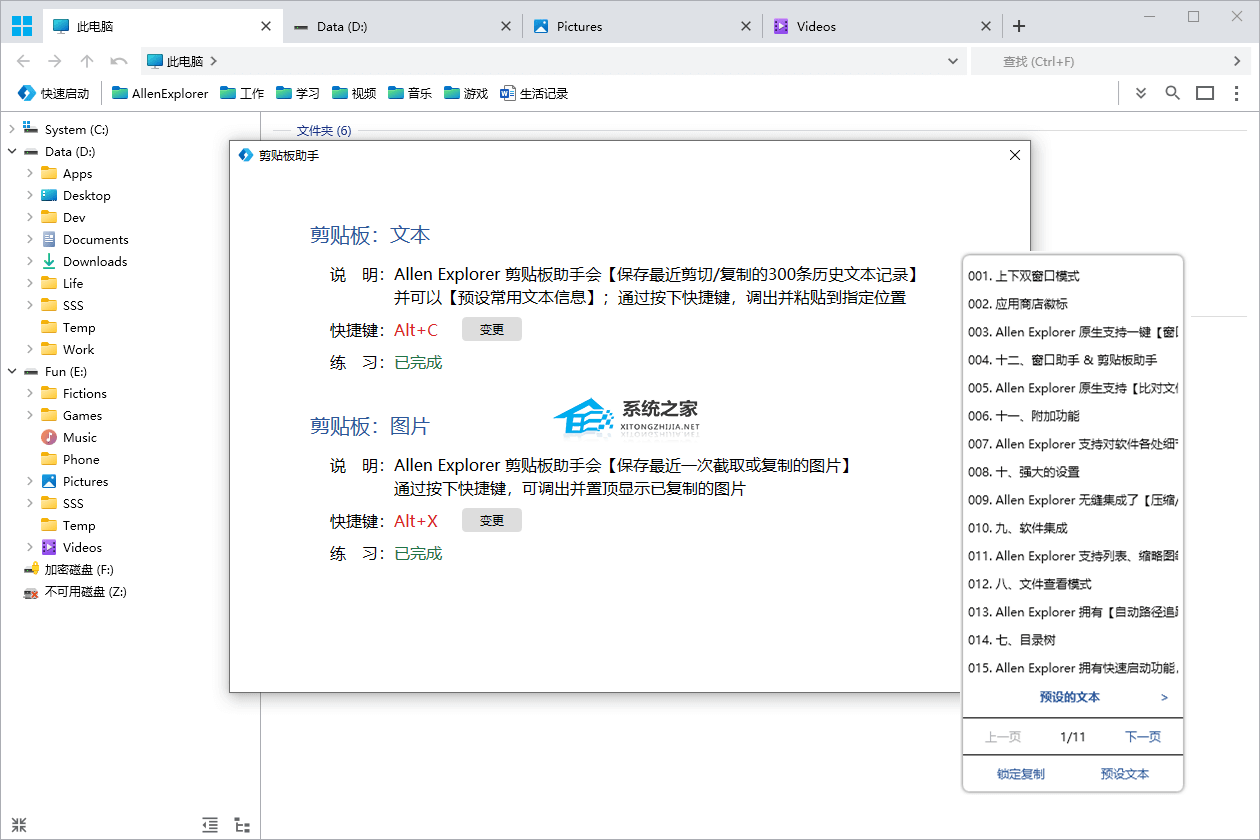Click the tree structure icon at sidebar bottom
Screen dimensions: 1260x840
242,825
